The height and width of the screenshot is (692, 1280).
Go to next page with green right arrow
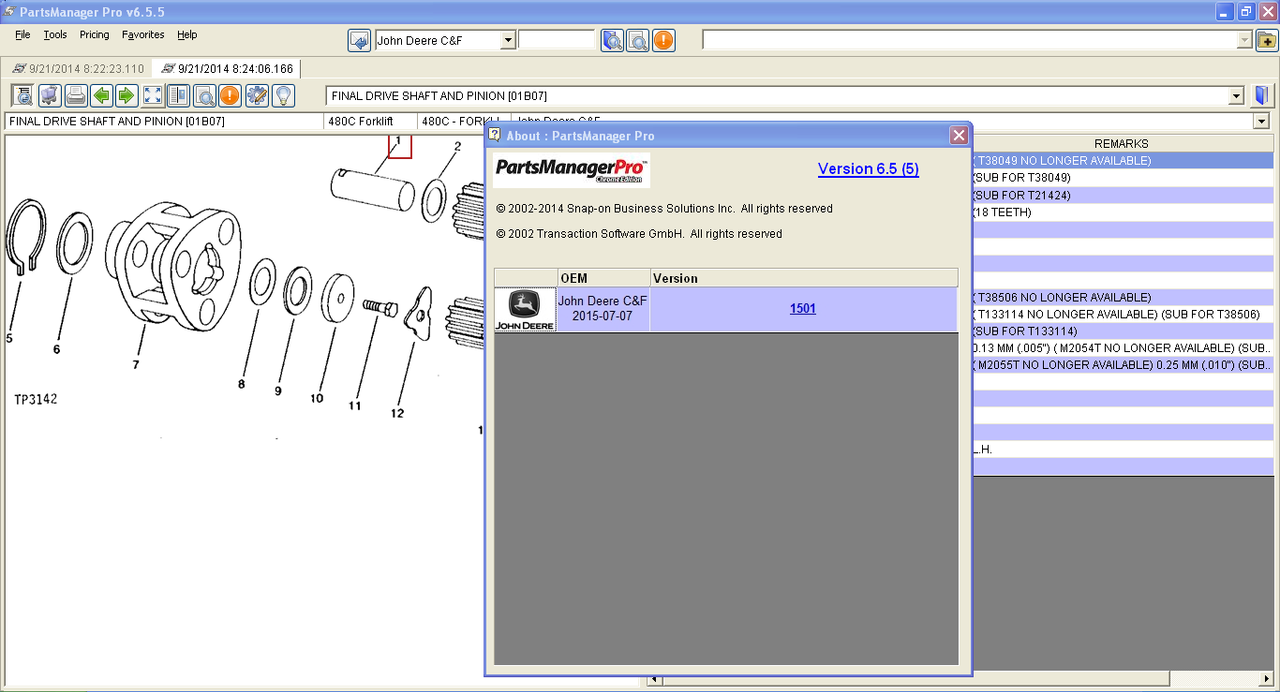point(126,96)
